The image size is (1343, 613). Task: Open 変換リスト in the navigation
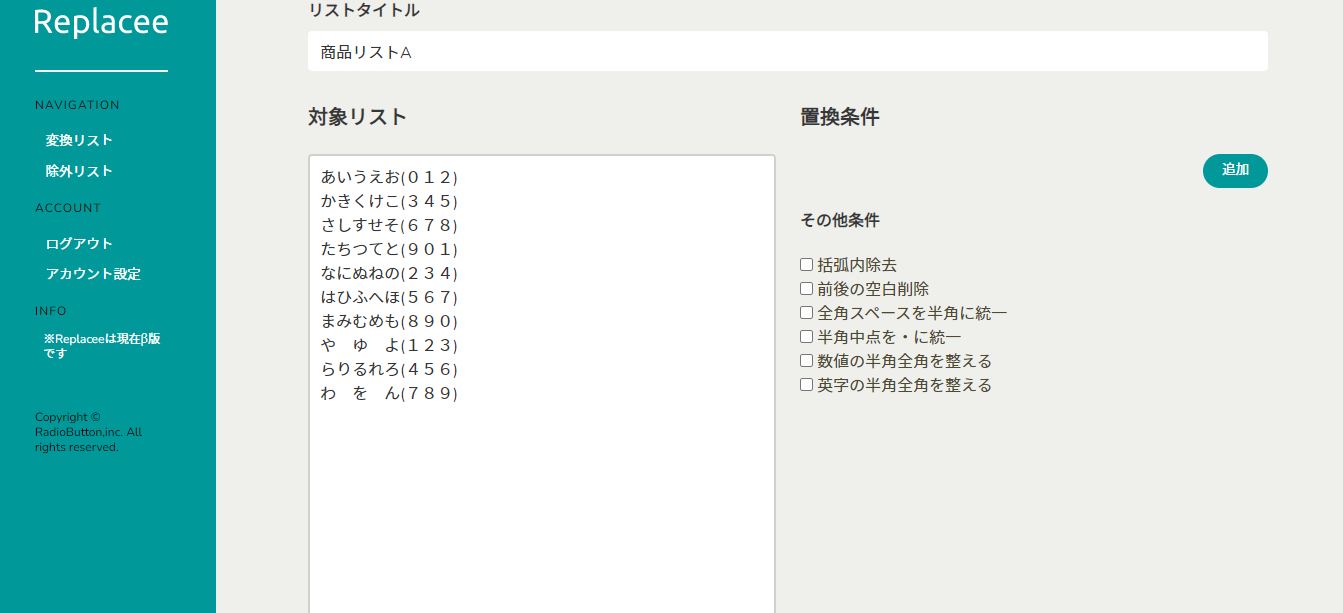(79, 140)
